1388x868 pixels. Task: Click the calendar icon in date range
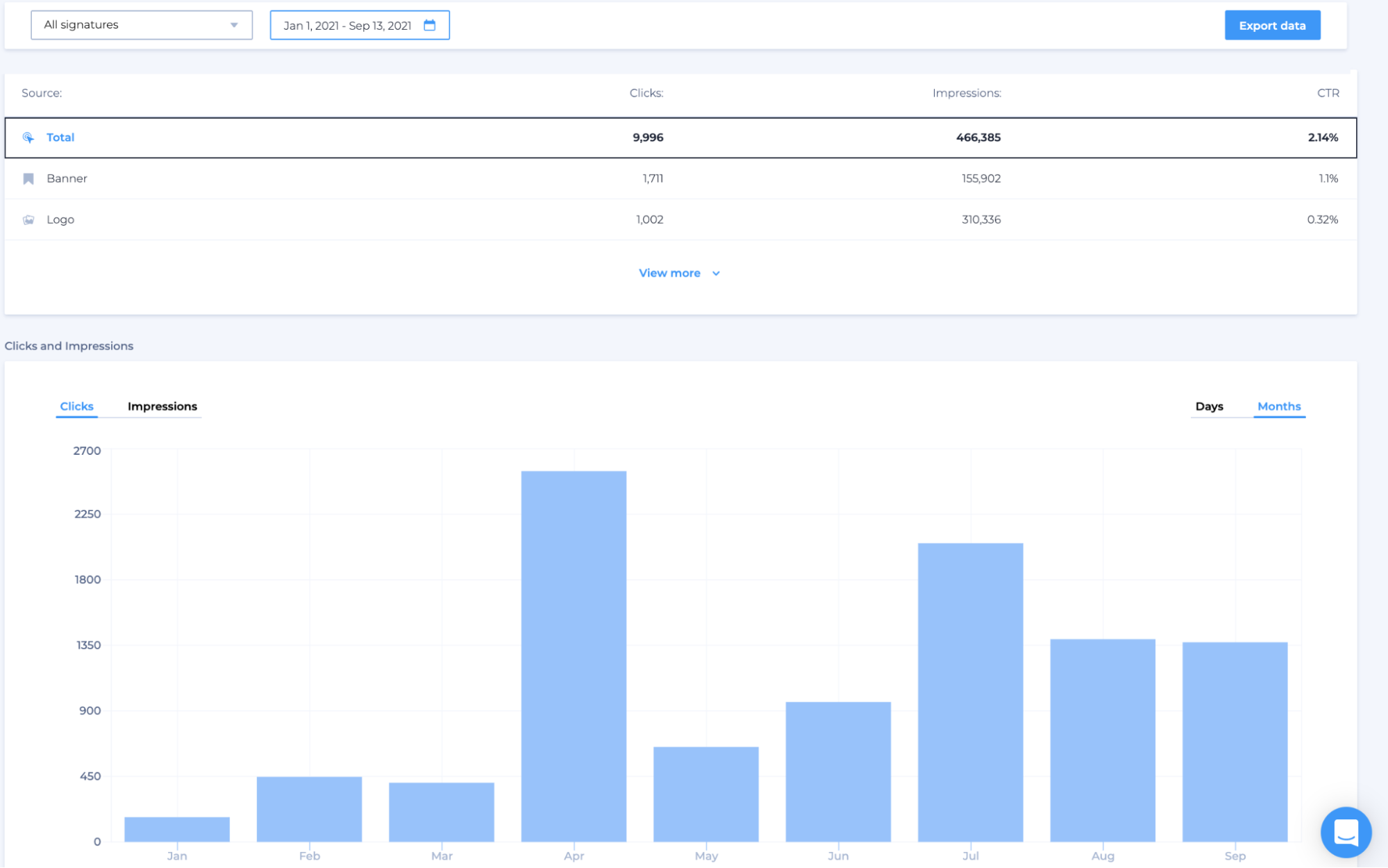tap(430, 25)
